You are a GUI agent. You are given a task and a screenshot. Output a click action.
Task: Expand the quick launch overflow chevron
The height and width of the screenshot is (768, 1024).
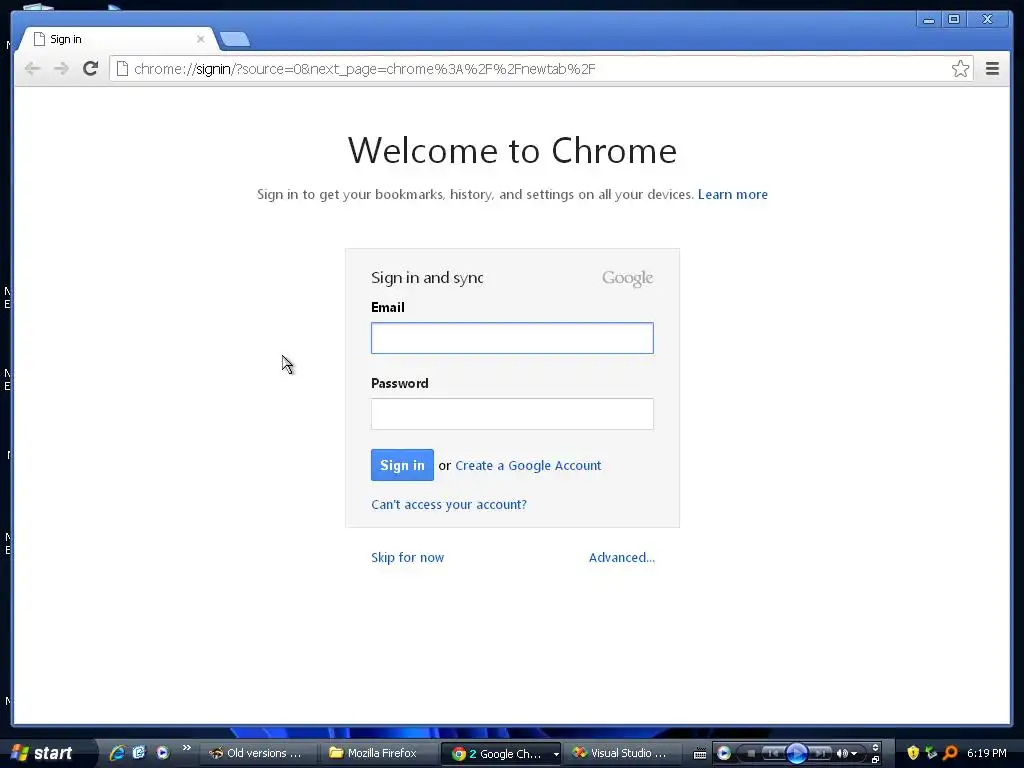point(187,748)
